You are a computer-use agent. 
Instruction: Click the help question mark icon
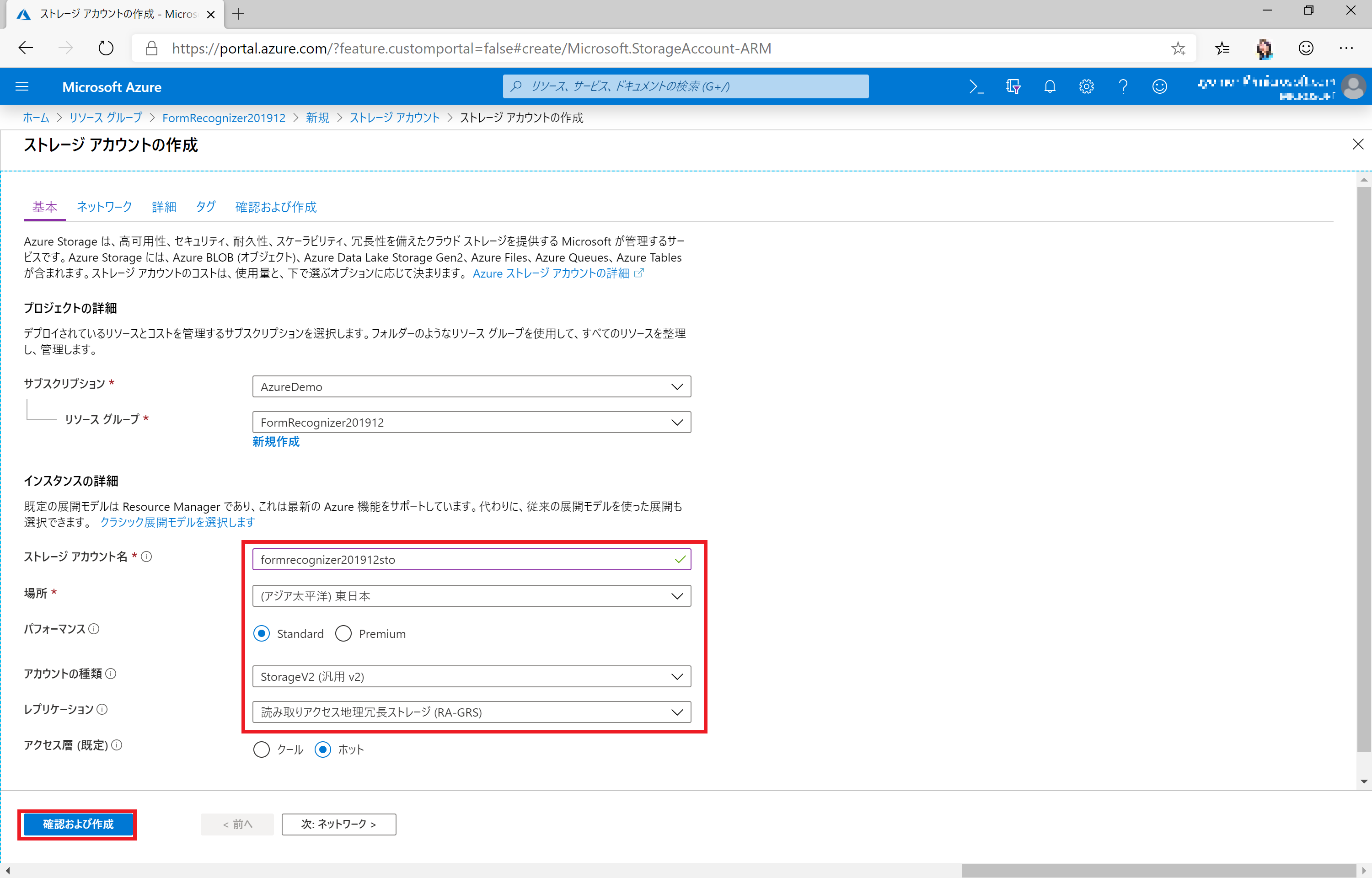[1123, 87]
